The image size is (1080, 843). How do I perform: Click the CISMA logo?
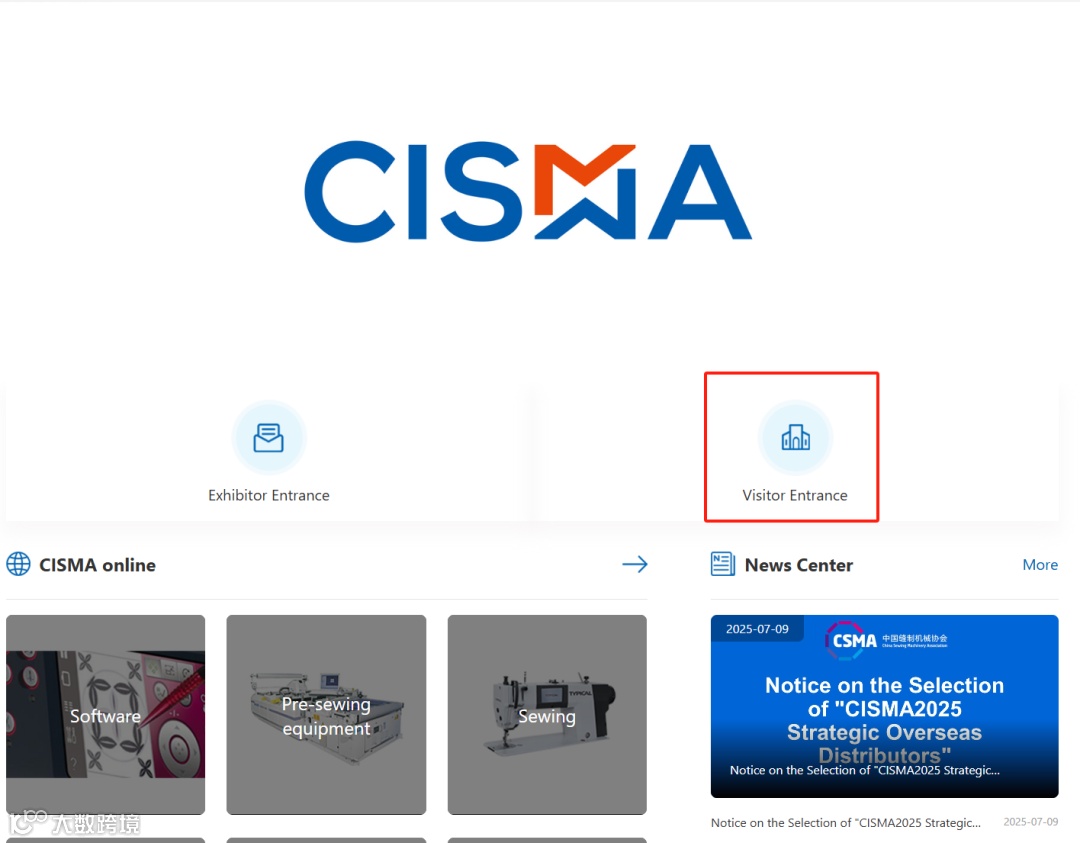coord(528,192)
